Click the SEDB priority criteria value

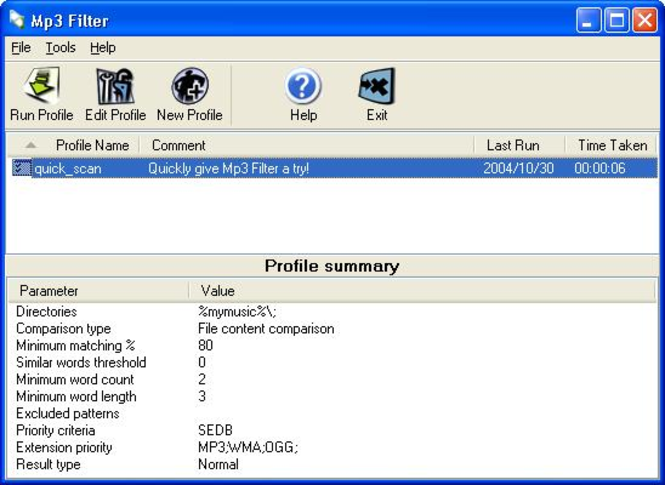(x=215, y=430)
